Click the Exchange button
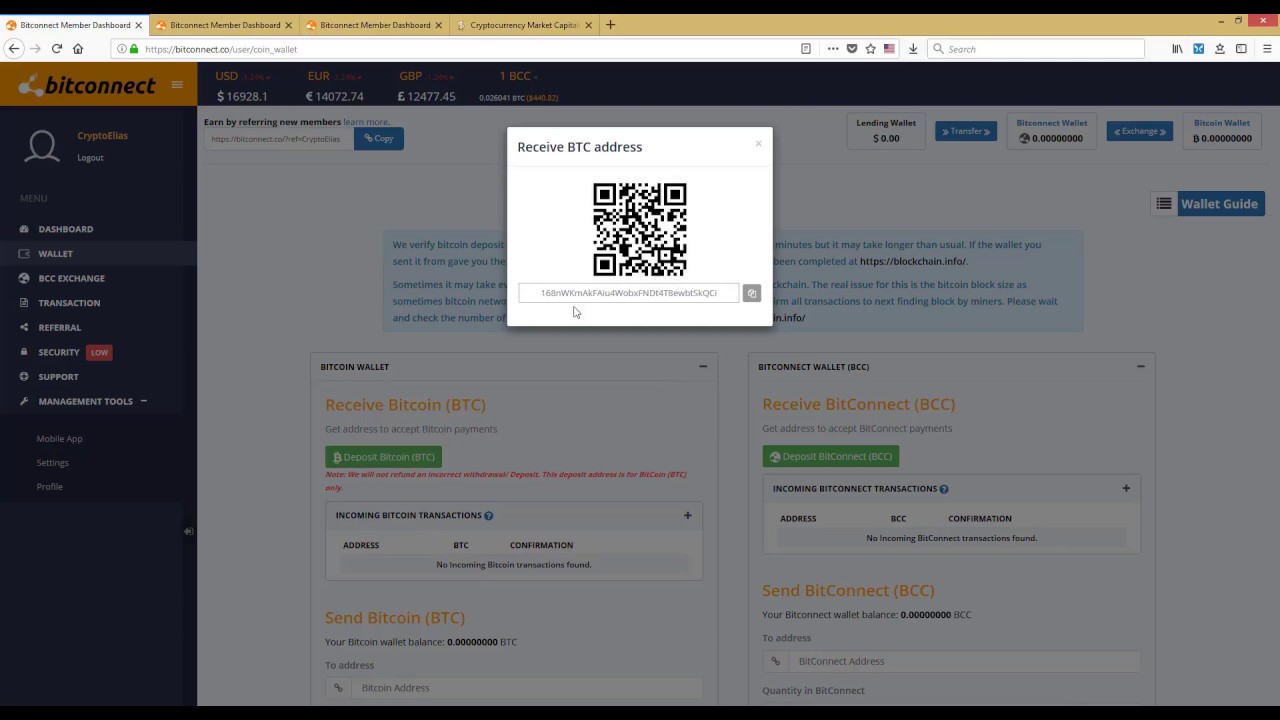This screenshot has height=720, width=1280. click(1140, 131)
